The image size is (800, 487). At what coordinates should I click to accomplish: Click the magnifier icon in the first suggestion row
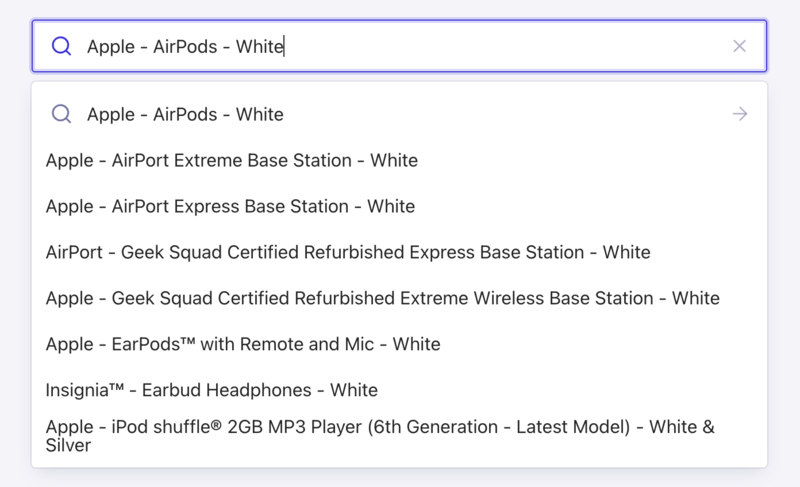click(x=61, y=114)
